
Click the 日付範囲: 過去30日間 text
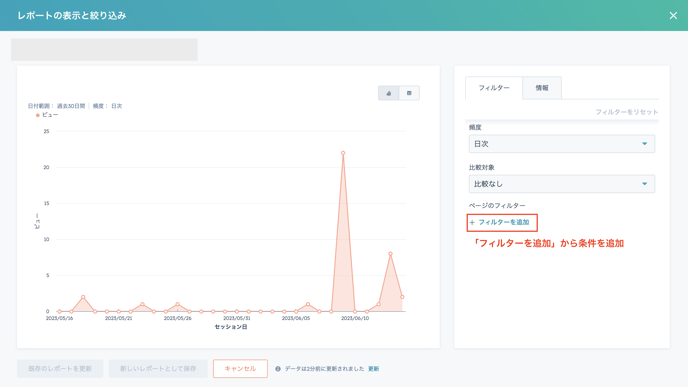tap(56, 106)
